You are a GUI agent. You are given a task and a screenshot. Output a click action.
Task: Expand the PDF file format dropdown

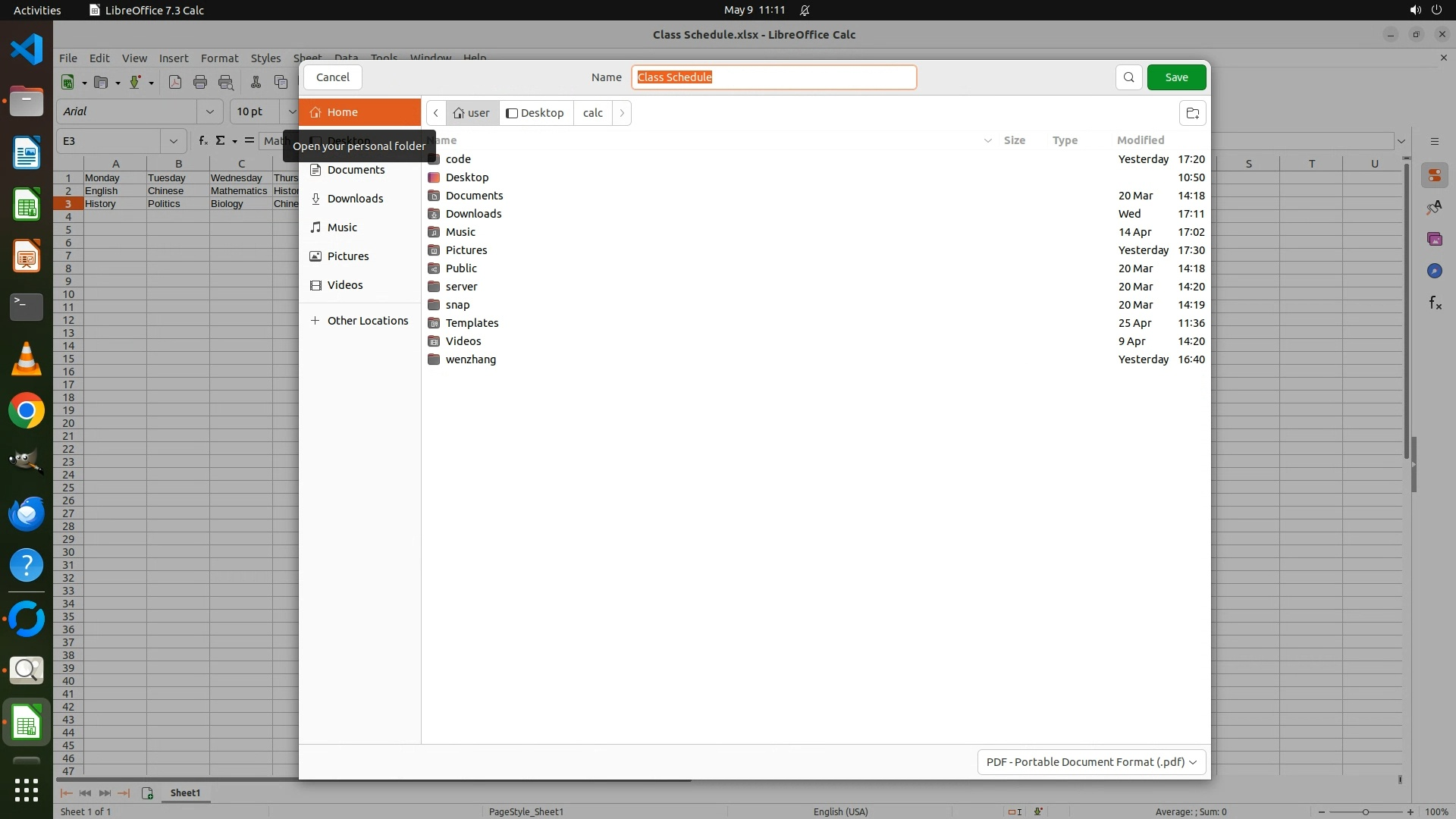point(1090,761)
